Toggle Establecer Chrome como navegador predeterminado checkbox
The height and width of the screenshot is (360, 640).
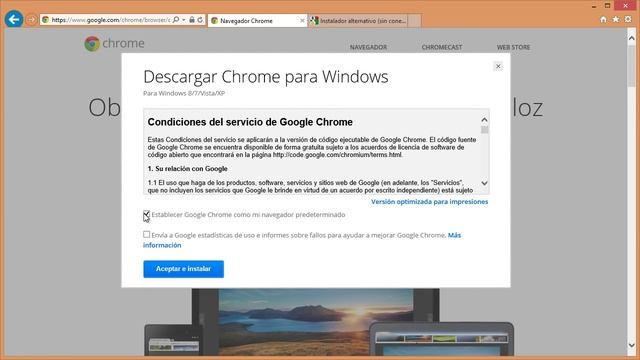(147, 214)
